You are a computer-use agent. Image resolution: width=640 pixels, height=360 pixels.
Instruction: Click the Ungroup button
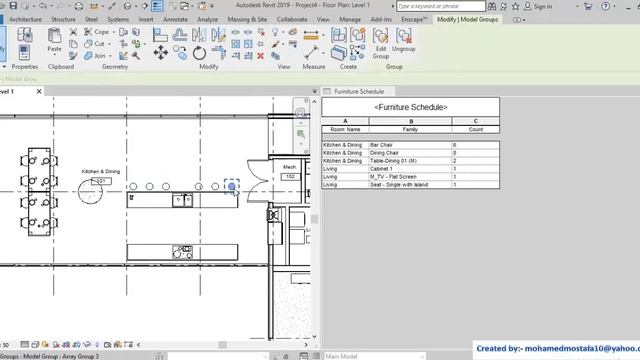pos(403,40)
